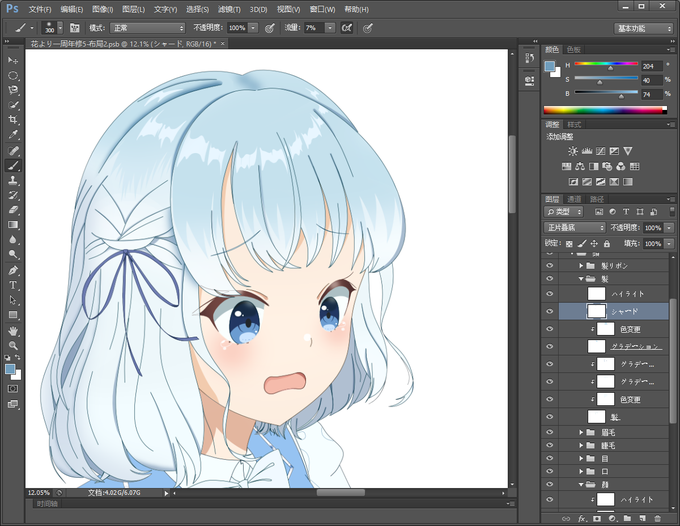Select the Gradient tool
The image size is (680, 526).
point(13,225)
